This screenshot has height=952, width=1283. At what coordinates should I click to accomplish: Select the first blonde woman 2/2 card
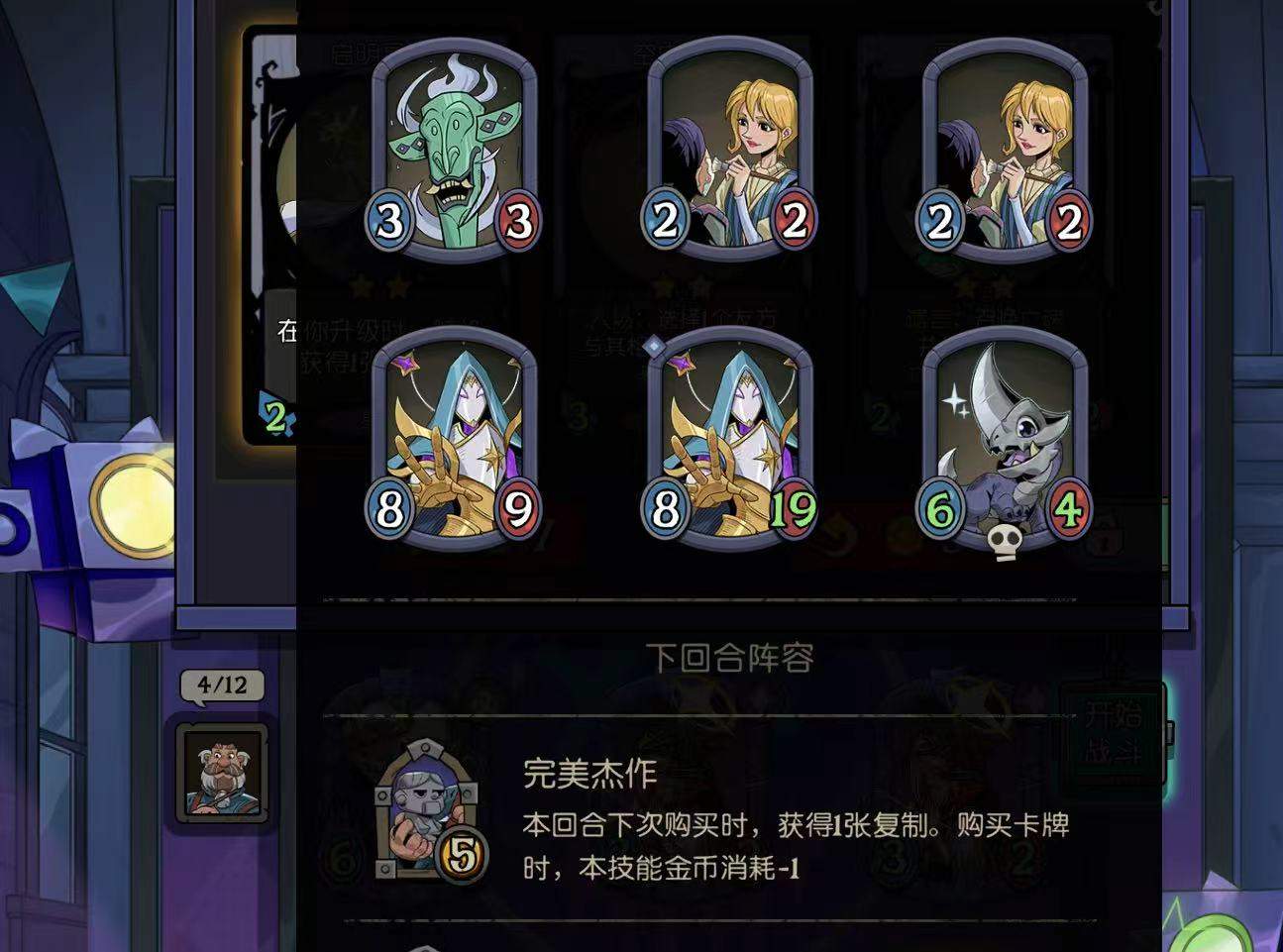[x=730, y=153]
